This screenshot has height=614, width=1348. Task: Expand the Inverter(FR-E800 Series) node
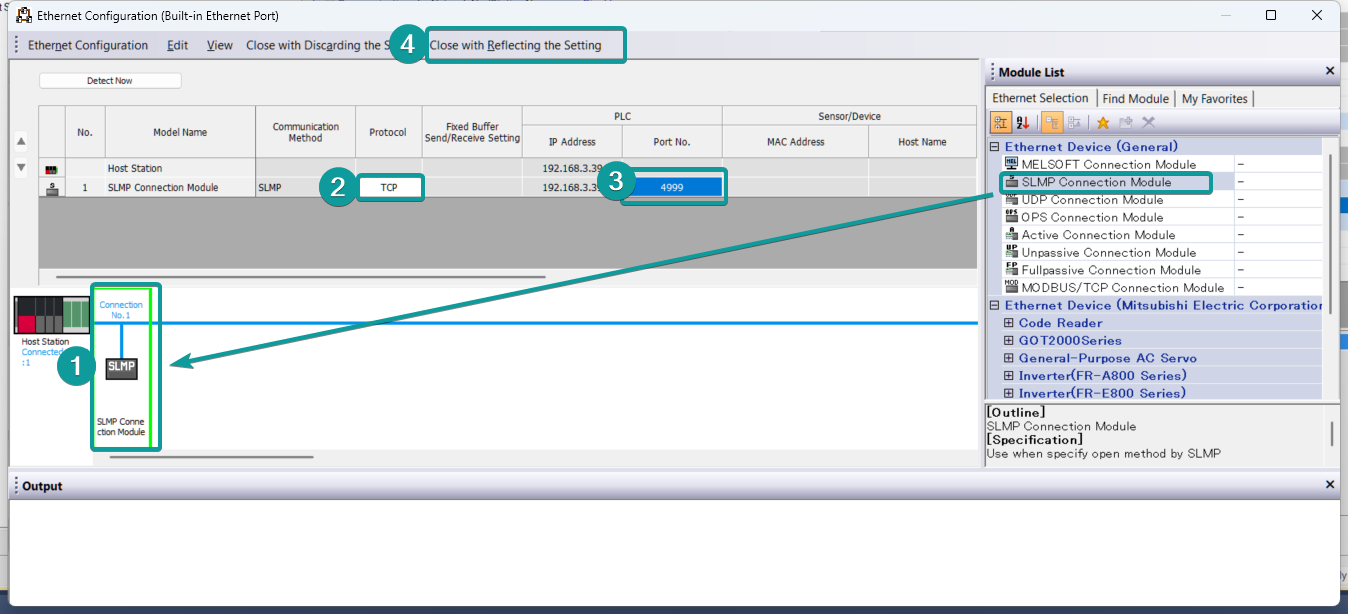pos(1009,393)
